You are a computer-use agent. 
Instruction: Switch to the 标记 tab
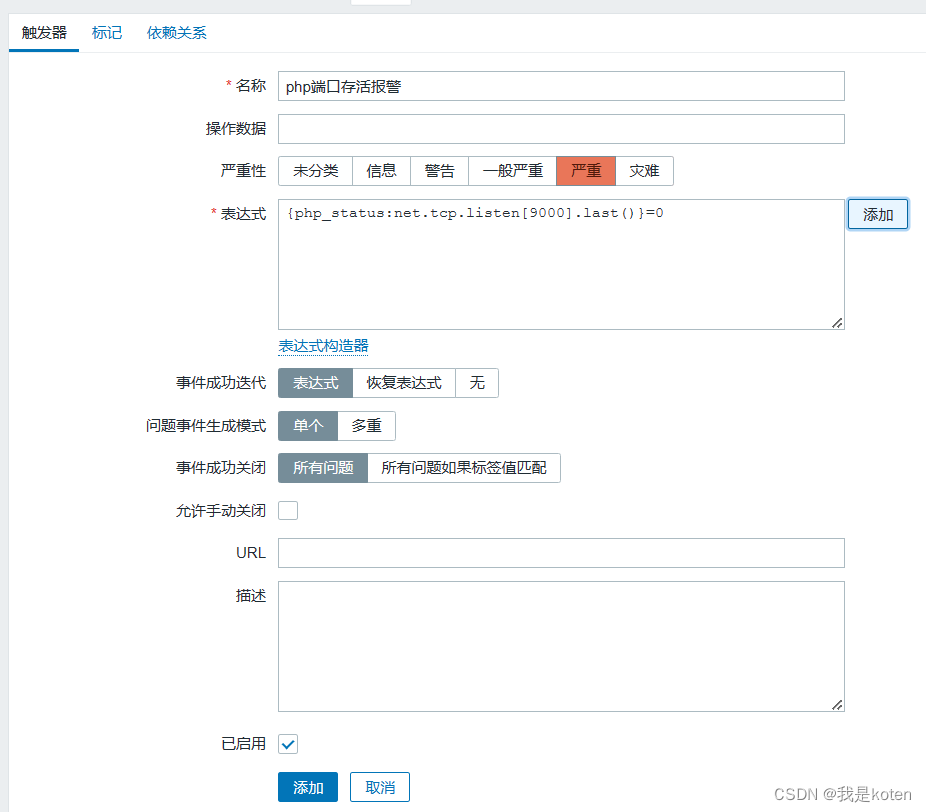point(107,33)
